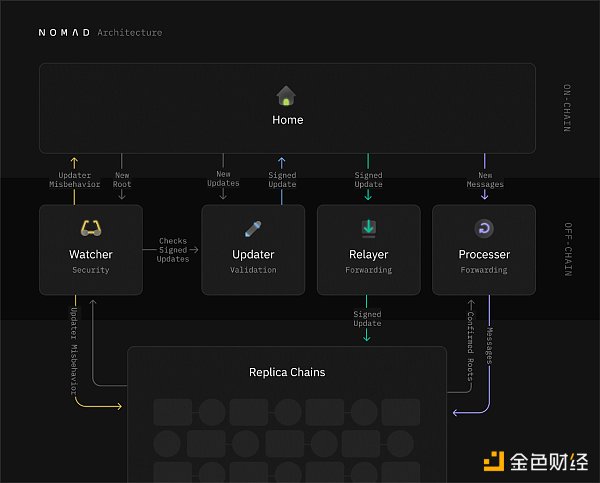This screenshot has height=483, width=600.
Task: Click 'Forwarding' under Processer
Action: [484, 270]
